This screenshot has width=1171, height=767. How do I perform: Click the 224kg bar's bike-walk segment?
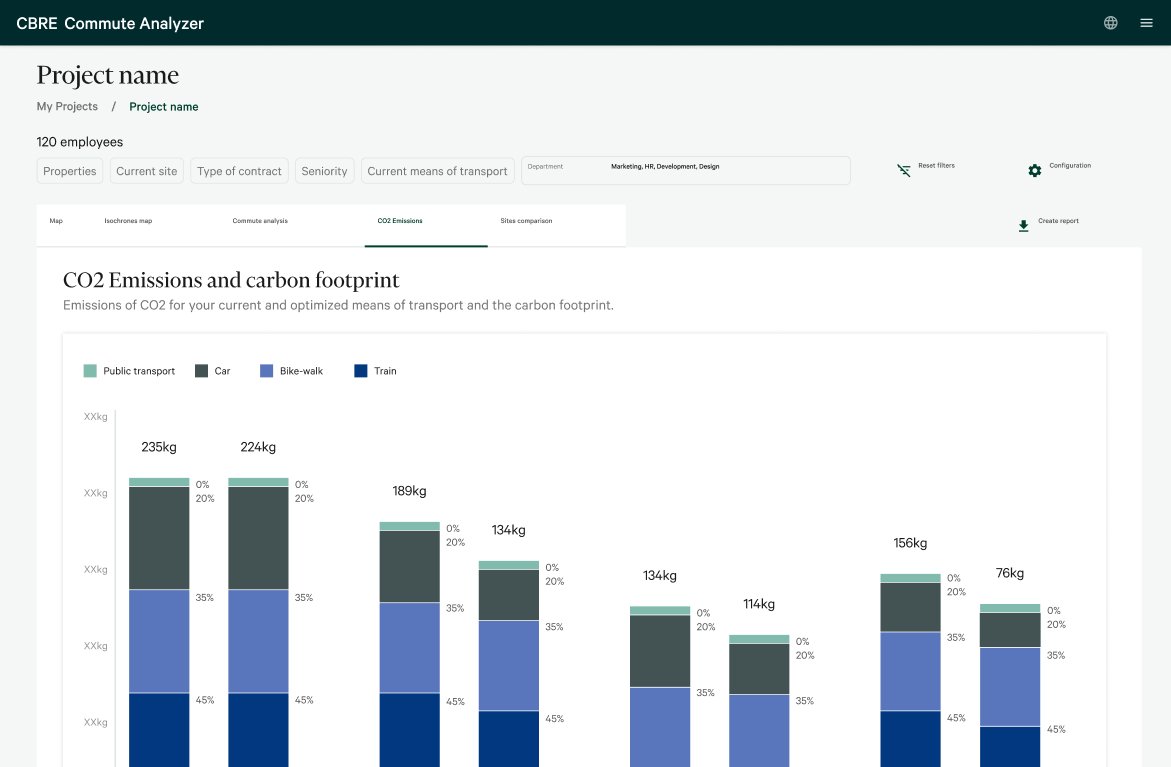pyautogui.click(x=258, y=642)
